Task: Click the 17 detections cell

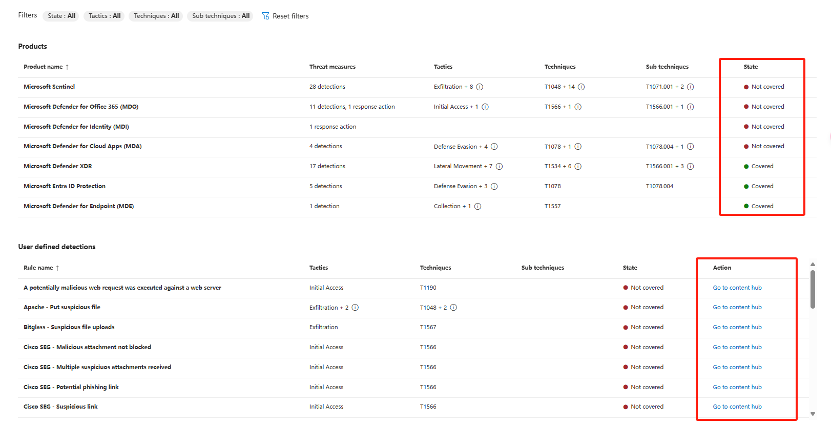Action: coord(327,167)
